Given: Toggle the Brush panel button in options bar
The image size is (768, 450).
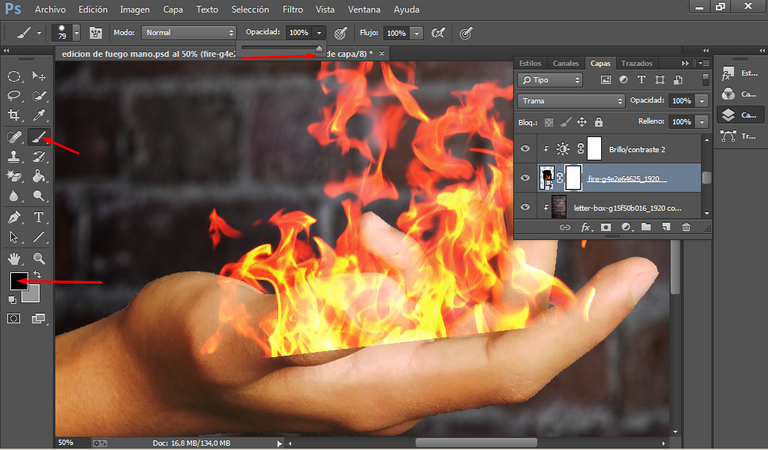Looking at the screenshot, I should [96, 33].
